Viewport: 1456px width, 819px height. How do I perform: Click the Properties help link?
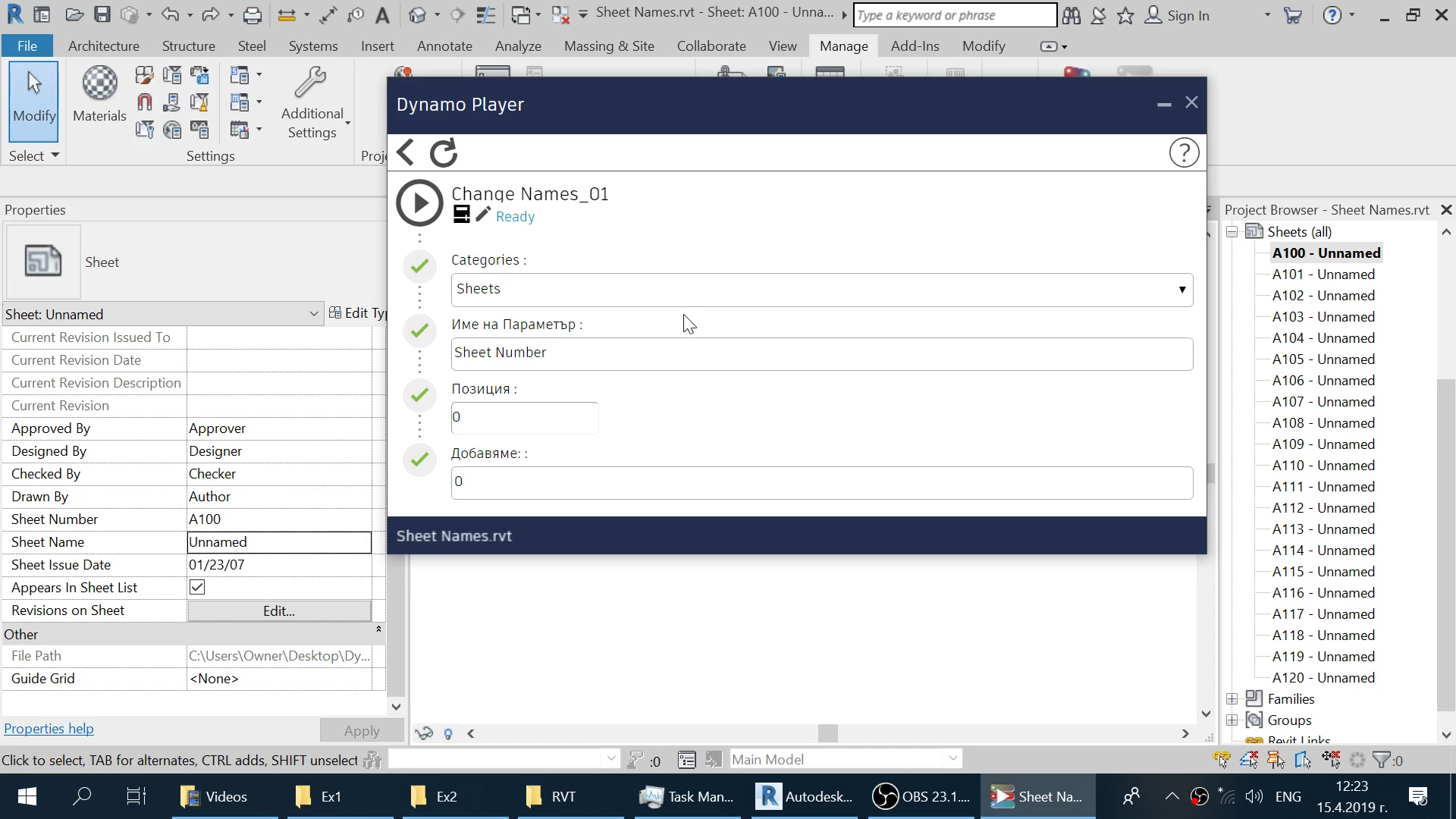(49, 729)
